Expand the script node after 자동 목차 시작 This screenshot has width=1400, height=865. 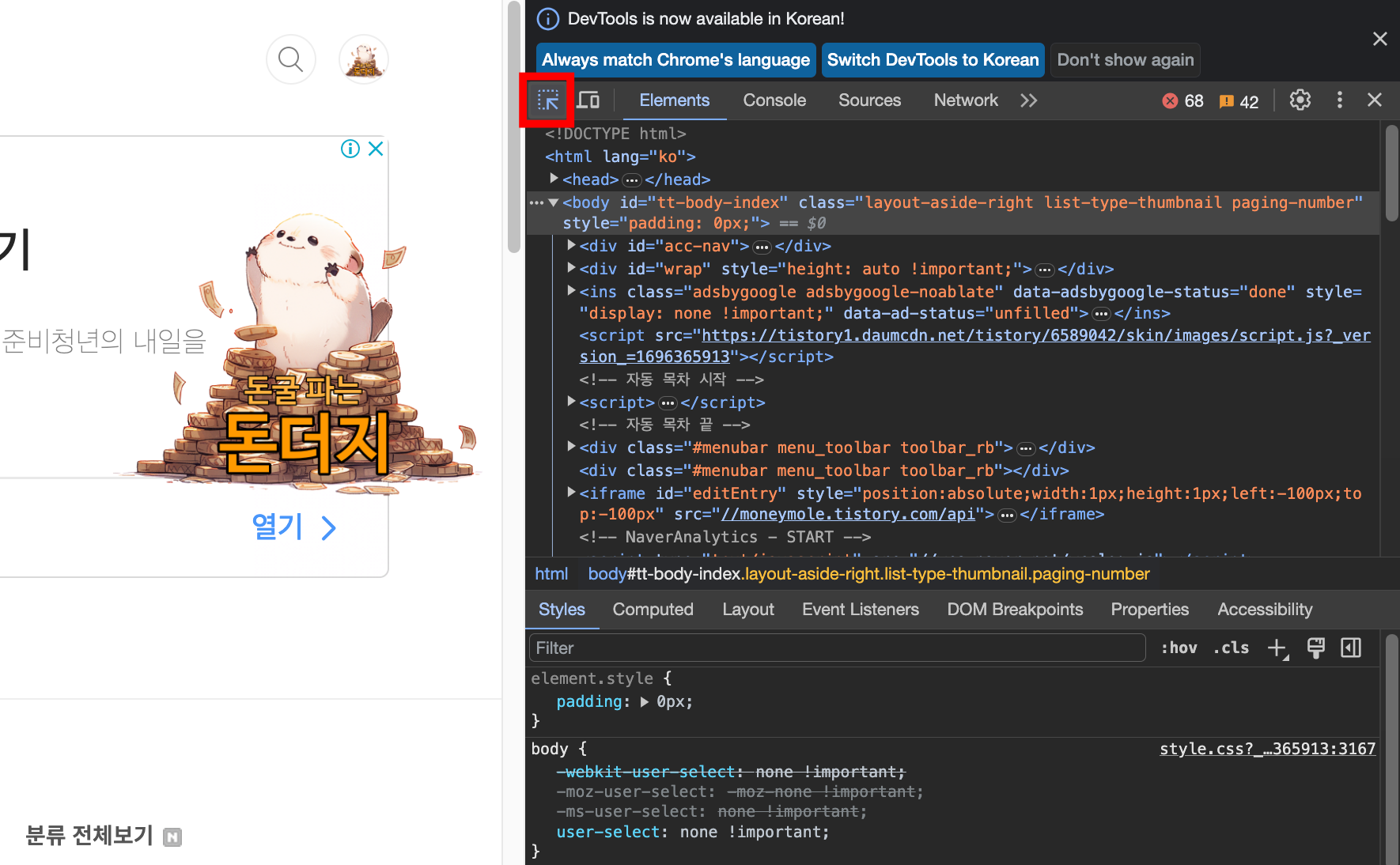tap(571, 402)
